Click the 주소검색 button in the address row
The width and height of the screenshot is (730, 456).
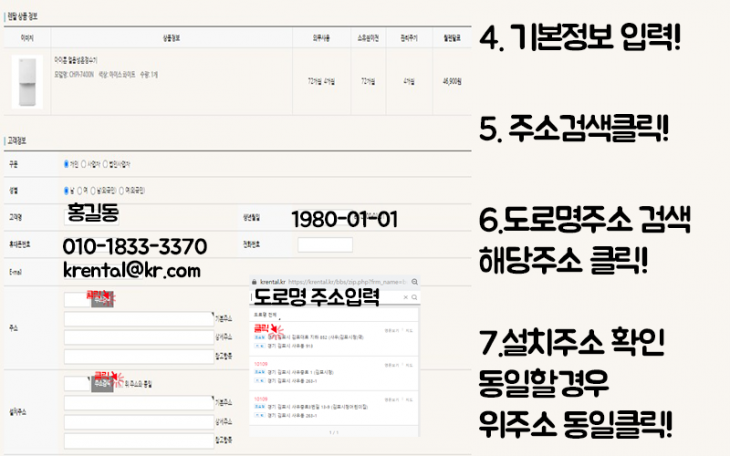pyautogui.click(x=102, y=299)
